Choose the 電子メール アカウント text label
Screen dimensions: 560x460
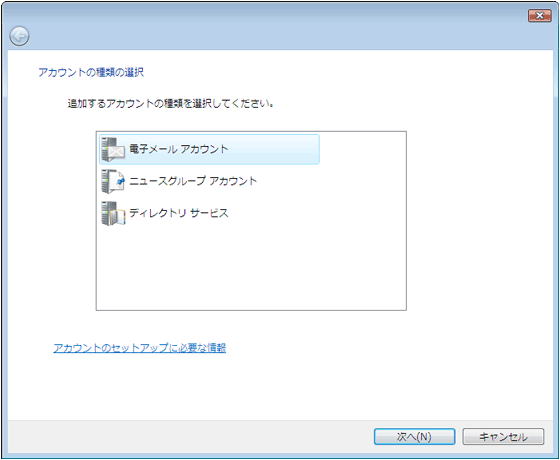[x=179, y=149]
